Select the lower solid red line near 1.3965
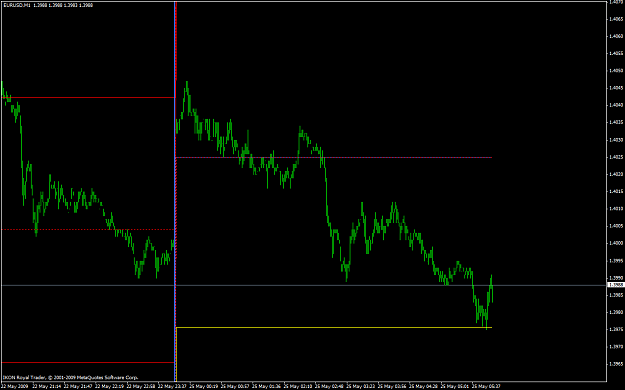Image resolution: width=625 pixels, height=390 pixels. click(x=88, y=362)
